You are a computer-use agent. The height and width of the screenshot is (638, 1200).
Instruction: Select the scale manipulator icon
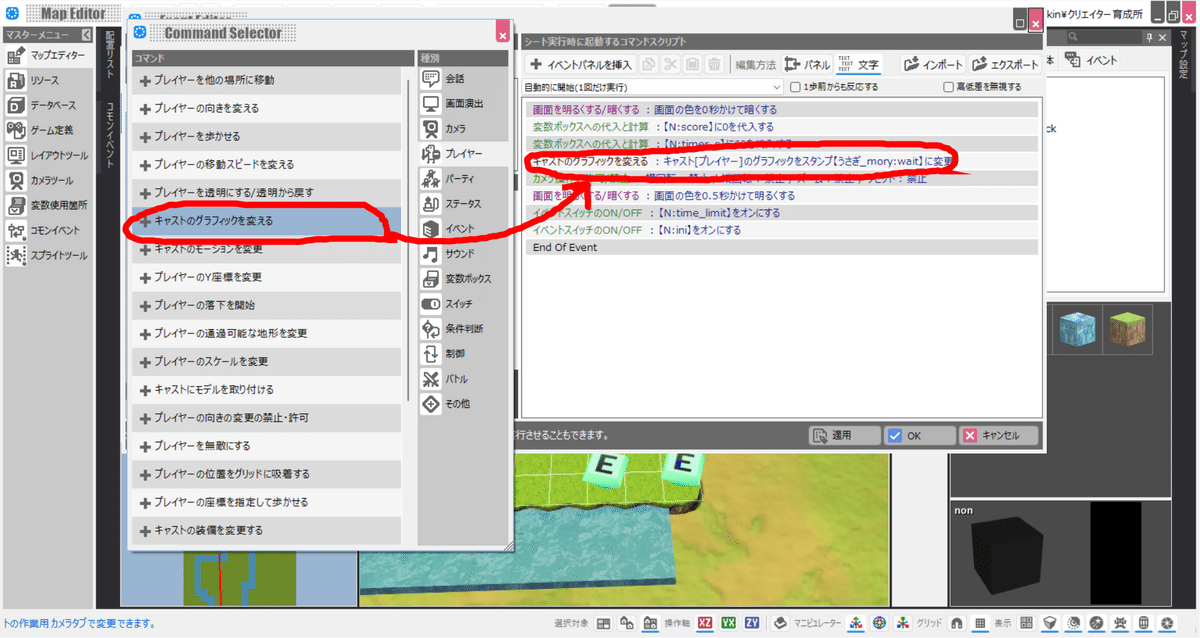pyautogui.click(x=901, y=622)
